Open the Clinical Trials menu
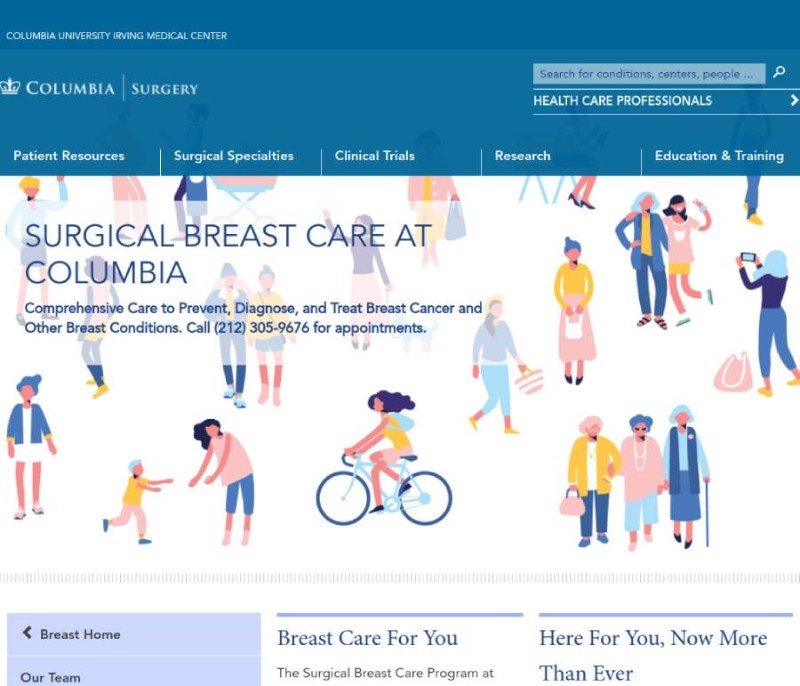Screen dimensions: 800x686 coord(374,156)
